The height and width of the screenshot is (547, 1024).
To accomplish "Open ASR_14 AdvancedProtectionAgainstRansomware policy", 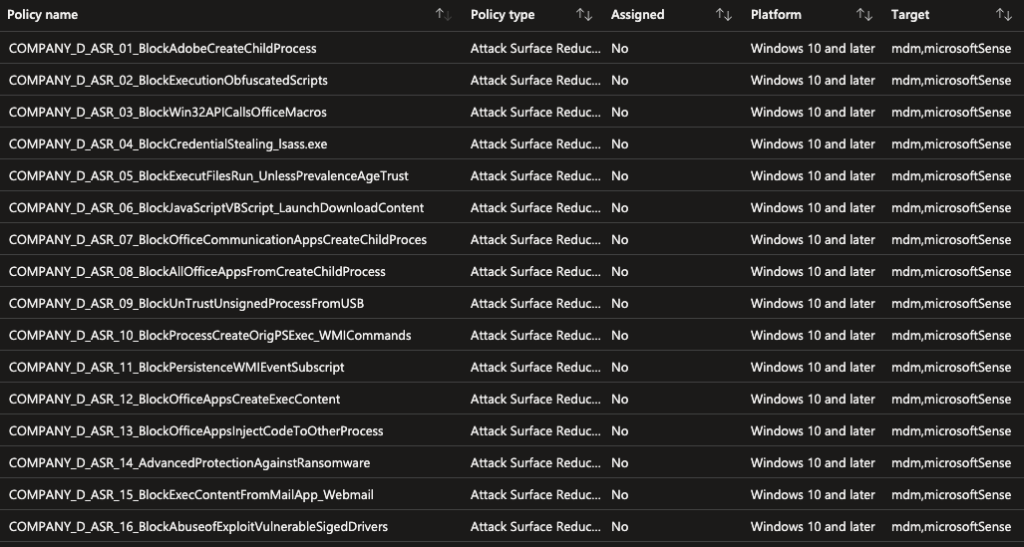I will pos(189,463).
